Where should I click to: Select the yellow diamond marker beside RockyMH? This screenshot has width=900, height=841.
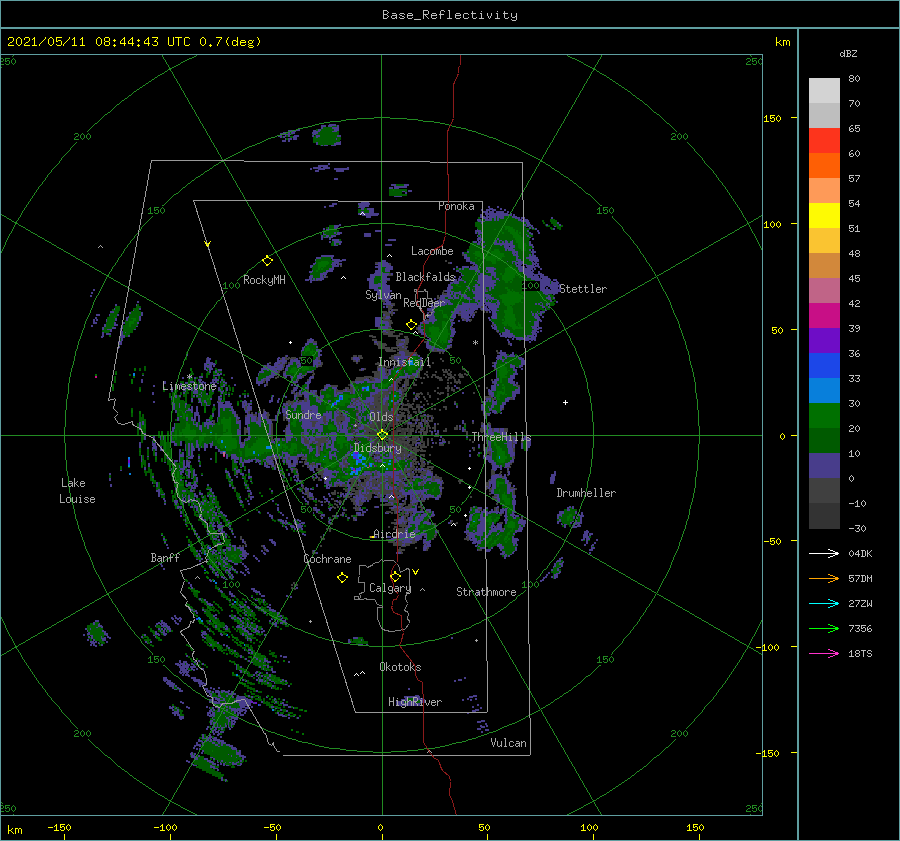(x=267, y=261)
